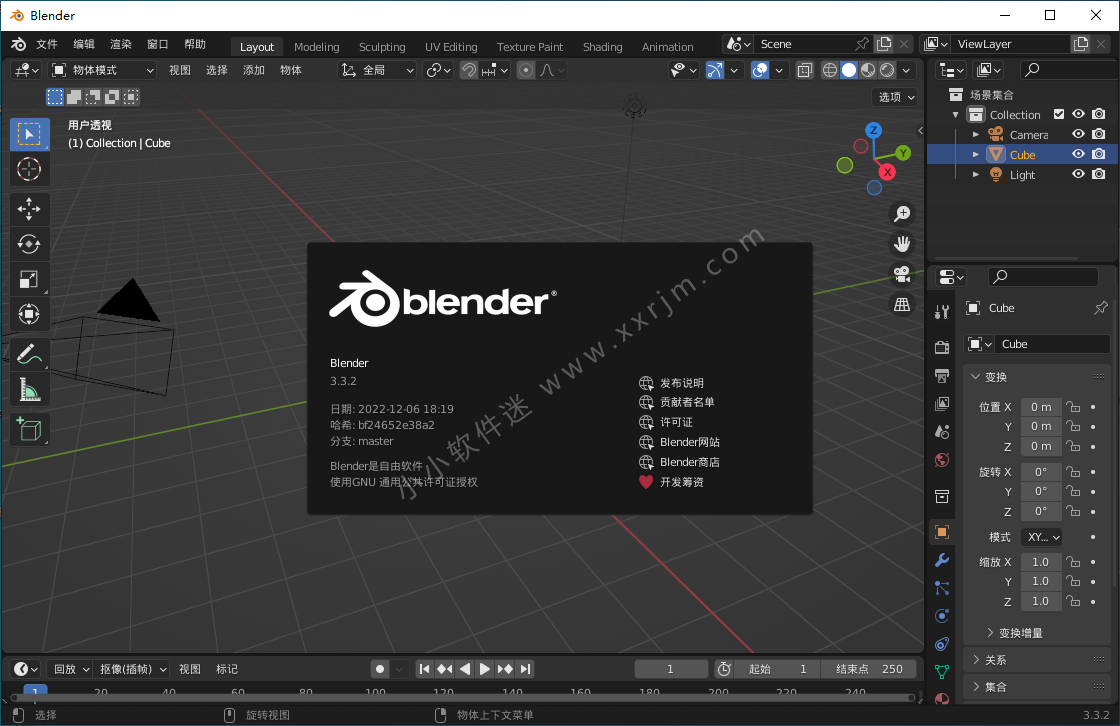Click the timeline horizontal scrollbar
This screenshot has height=726, width=1120.
tap(463, 697)
